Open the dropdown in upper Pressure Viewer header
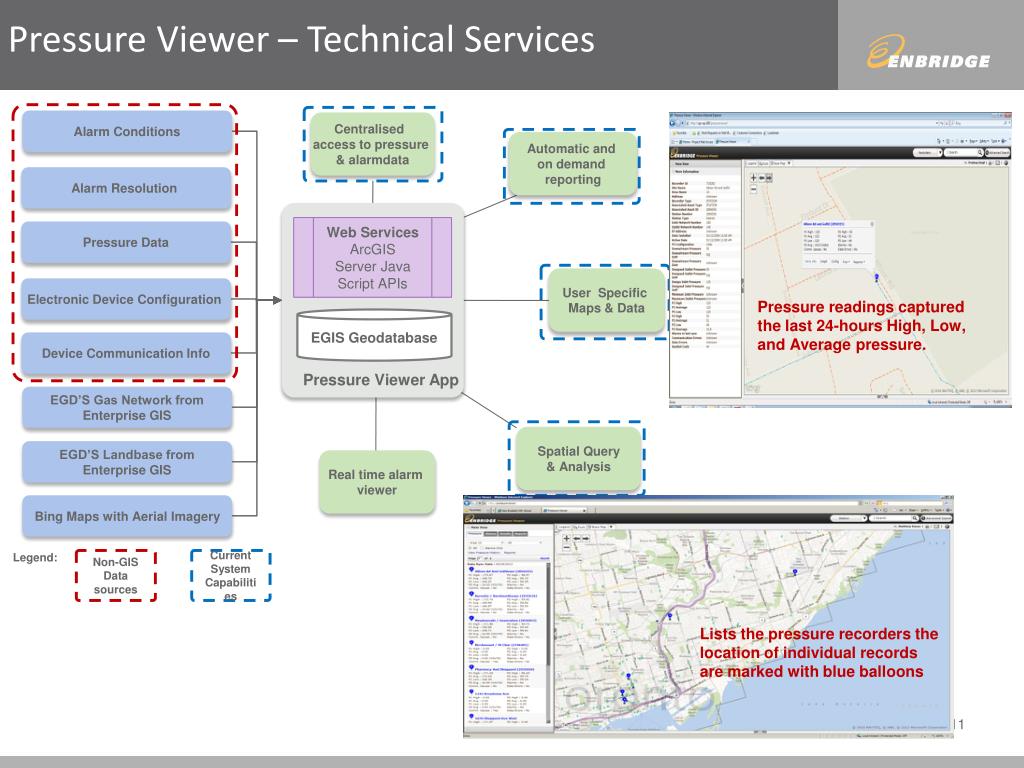1024x768 pixels. [927, 153]
